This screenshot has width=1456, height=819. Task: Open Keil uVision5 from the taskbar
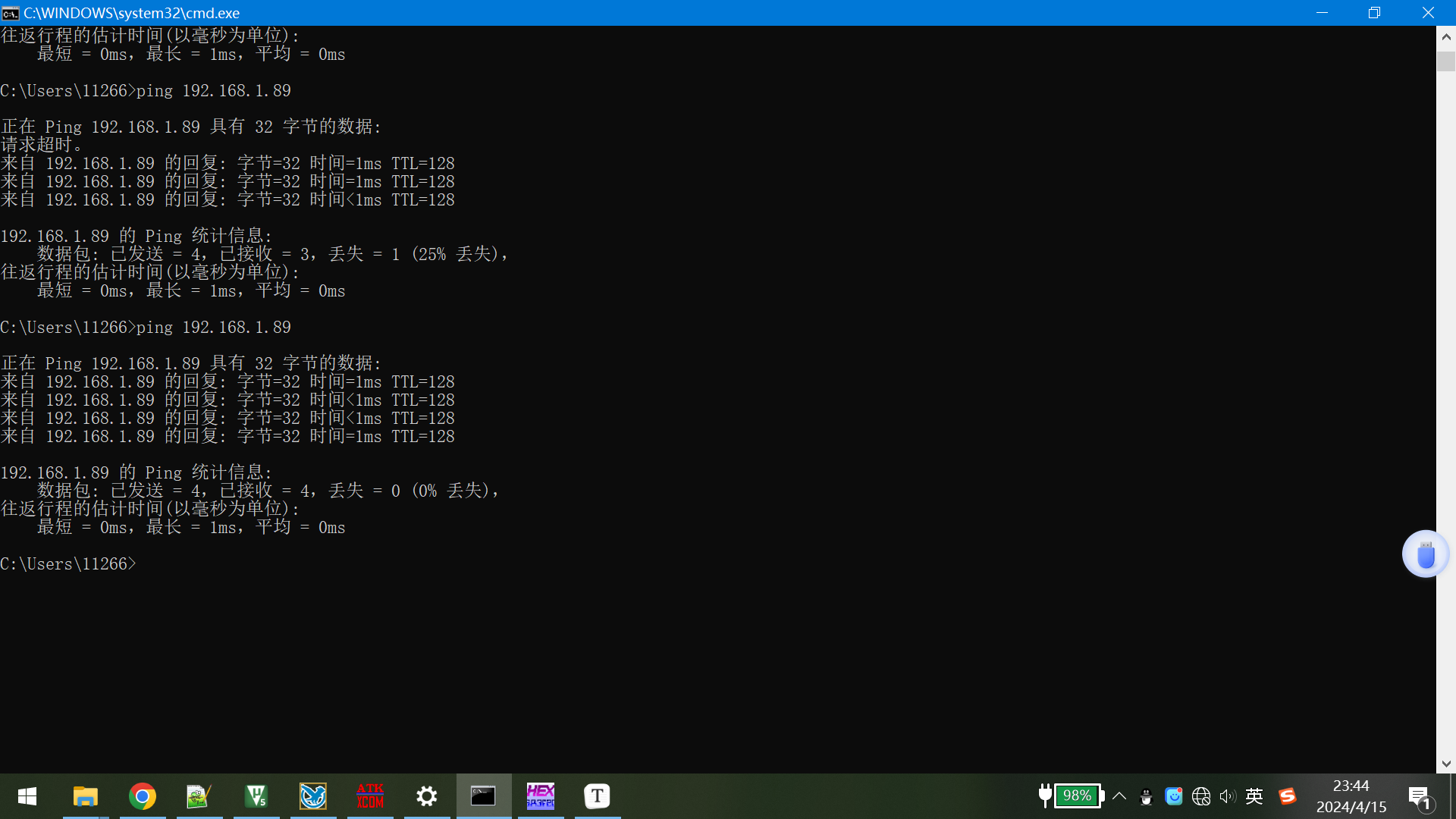[x=256, y=796]
